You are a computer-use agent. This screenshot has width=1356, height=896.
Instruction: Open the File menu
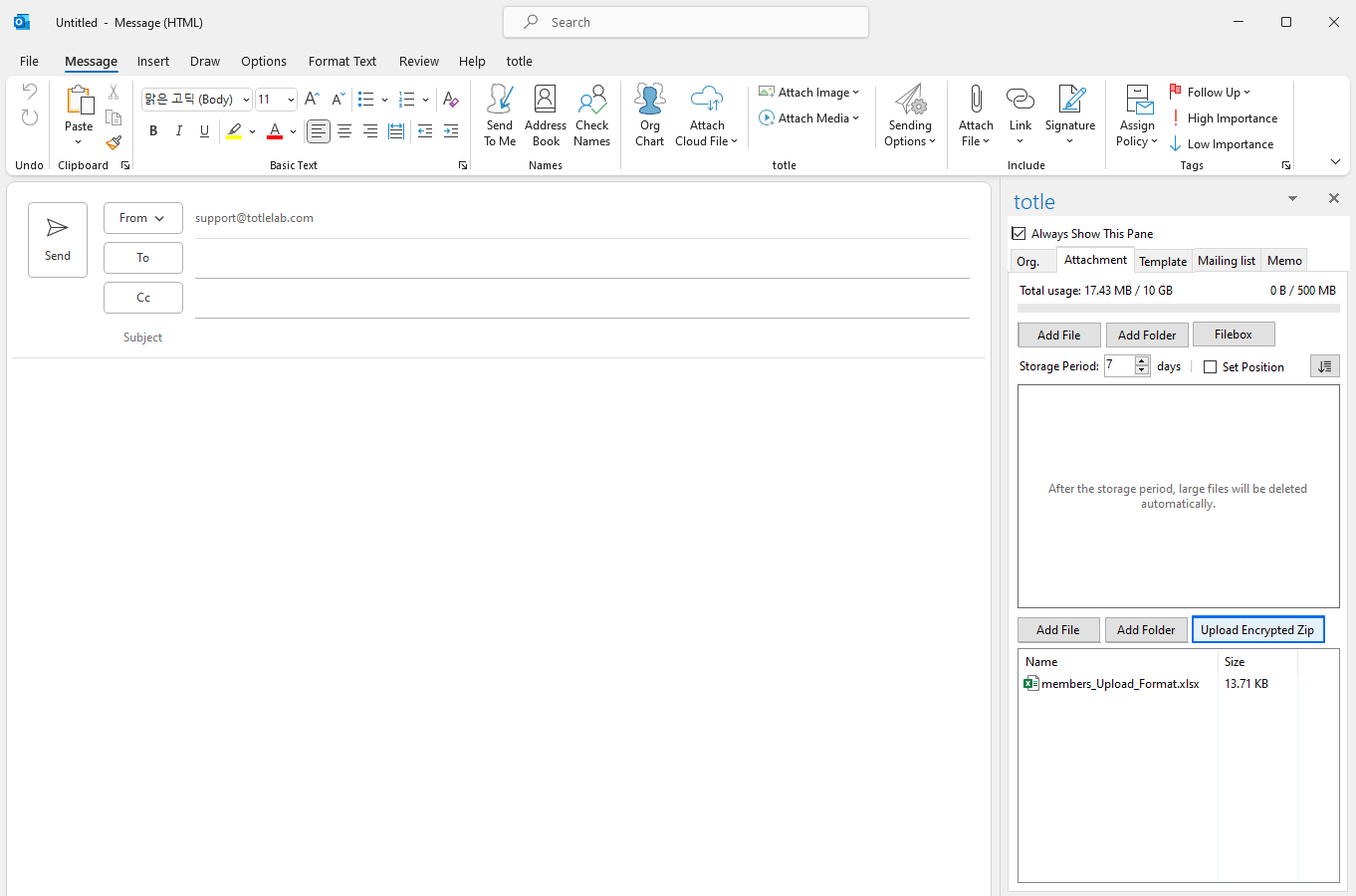29,61
